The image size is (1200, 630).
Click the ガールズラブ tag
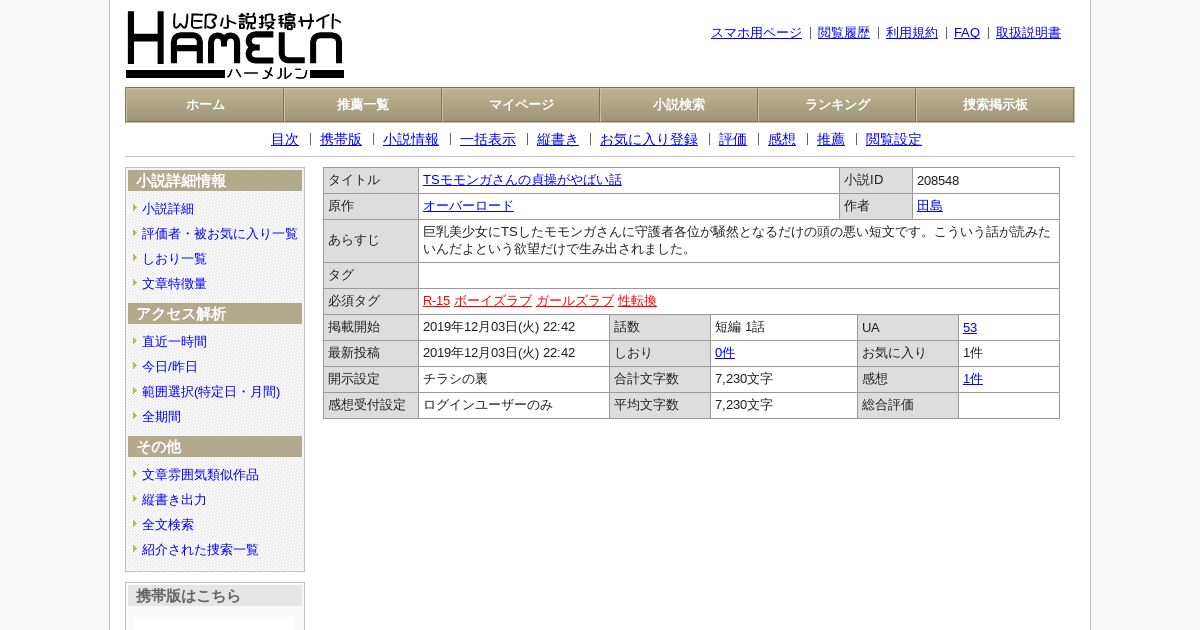pos(575,301)
